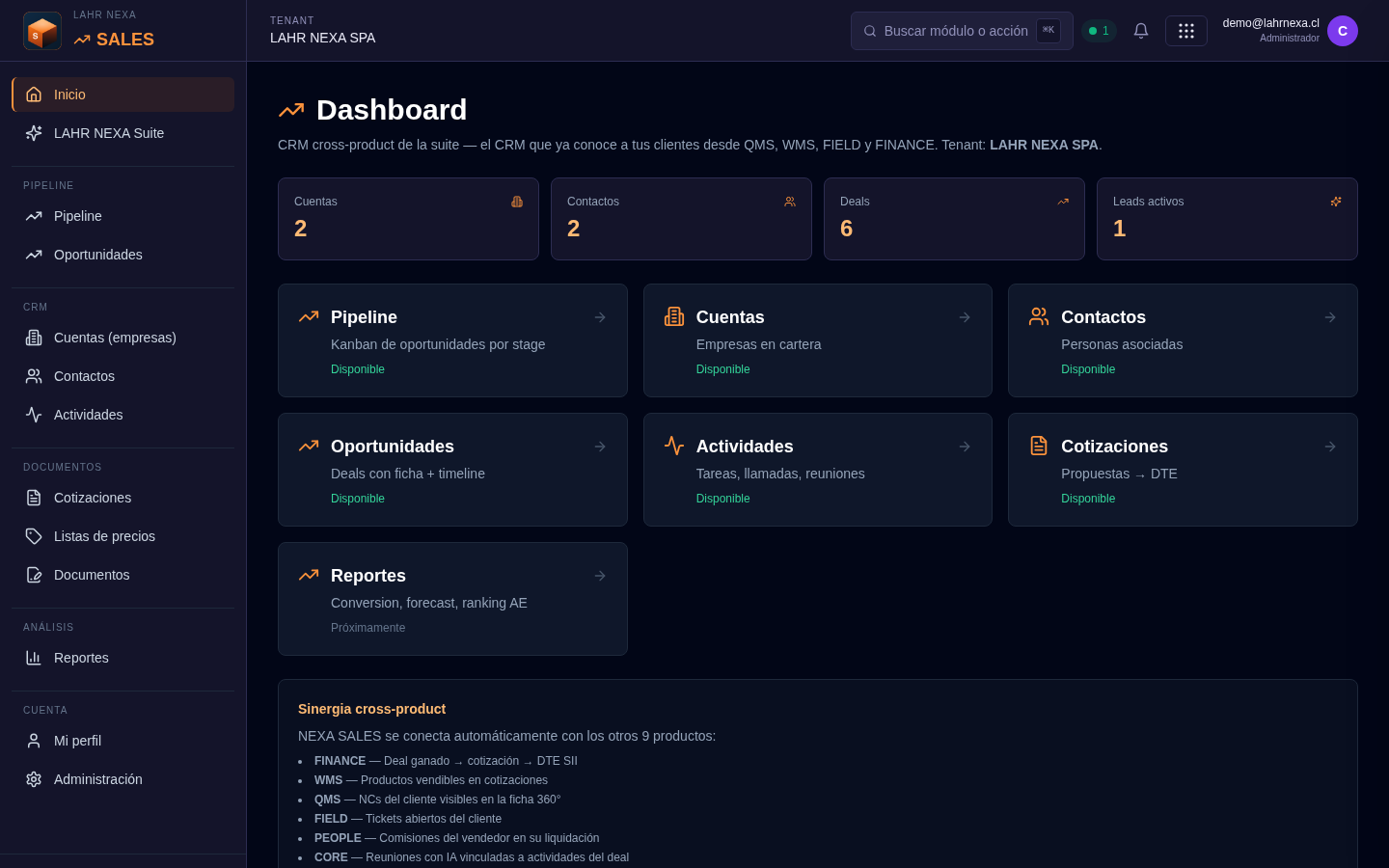1389x868 pixels.
Task: Click the arrow on the Pipeline module card
Action: (600, 317)
